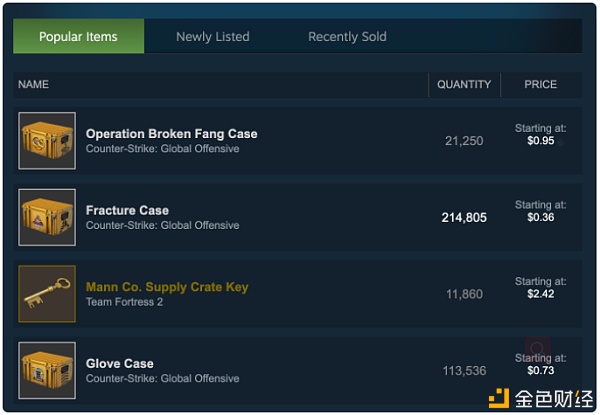Open the Operation Broken Fang Case link

click(x=171, y=134)
